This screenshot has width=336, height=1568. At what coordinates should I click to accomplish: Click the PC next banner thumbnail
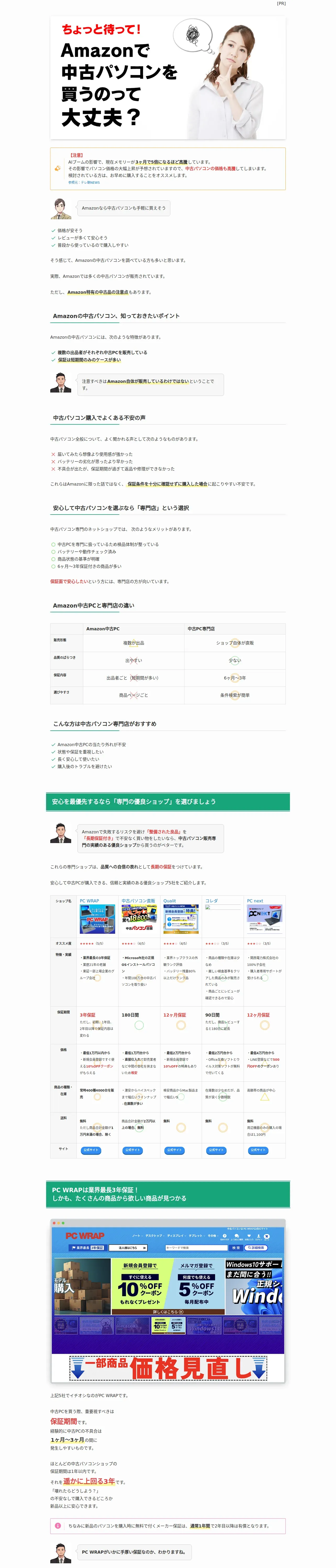click(265, 919)
